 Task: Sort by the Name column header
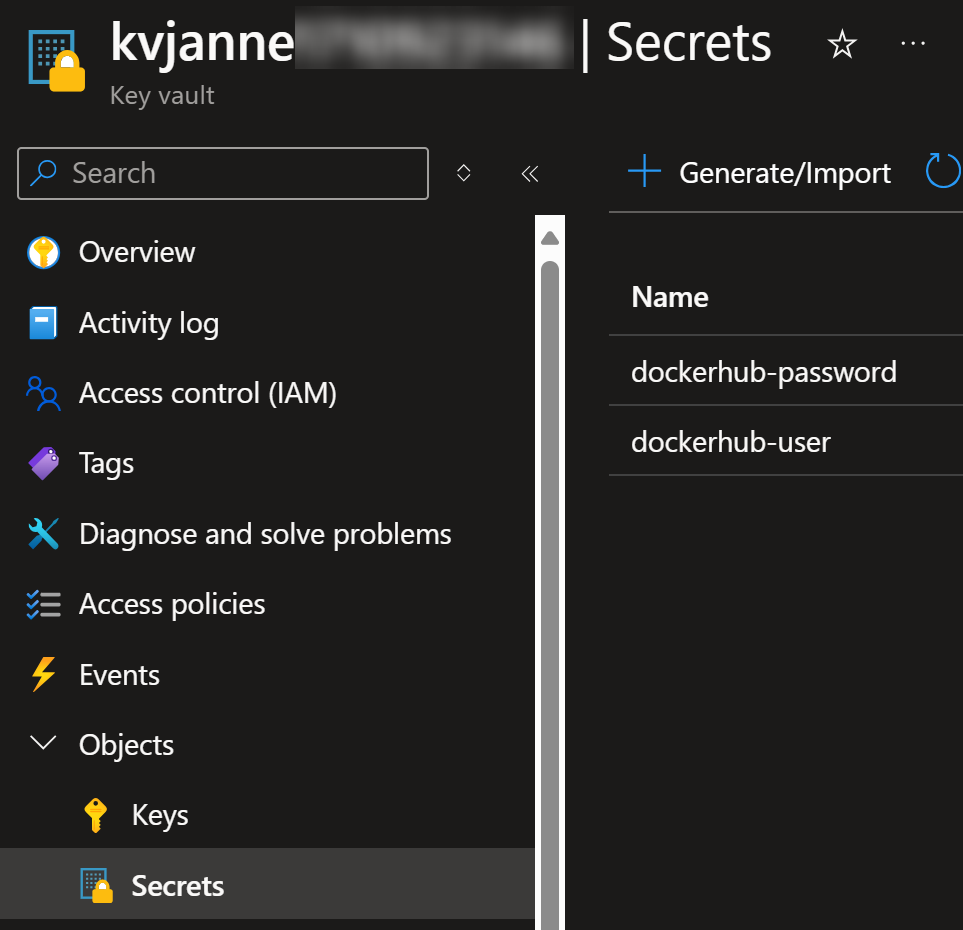(669, 297)
